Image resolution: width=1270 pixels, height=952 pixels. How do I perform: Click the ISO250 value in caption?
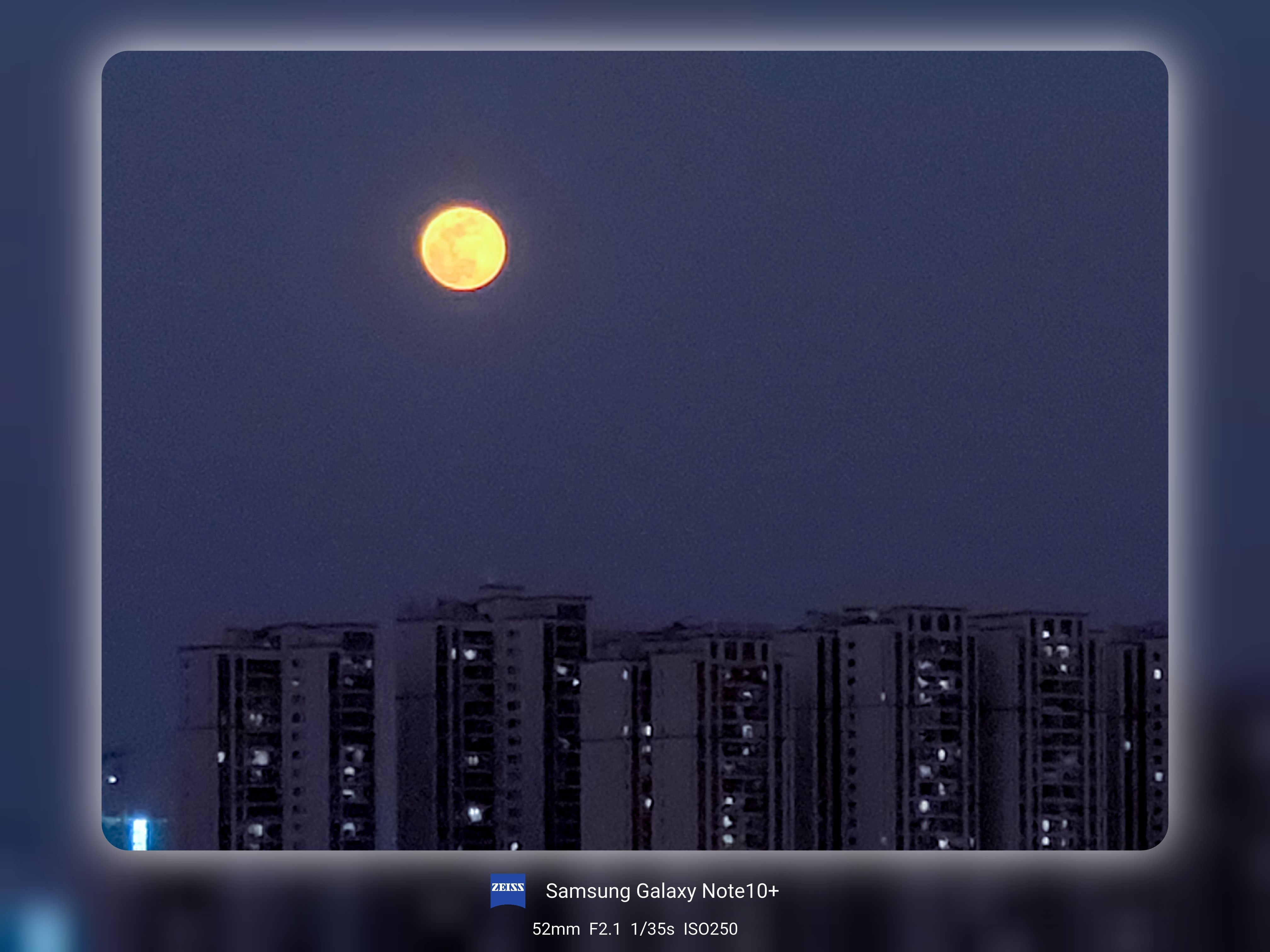710,929
